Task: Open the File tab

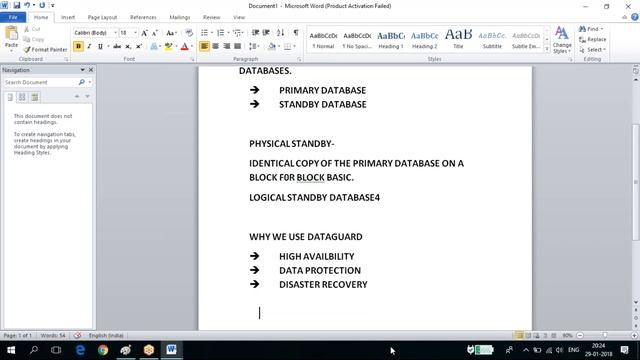Action: click(x=13, y=17)
